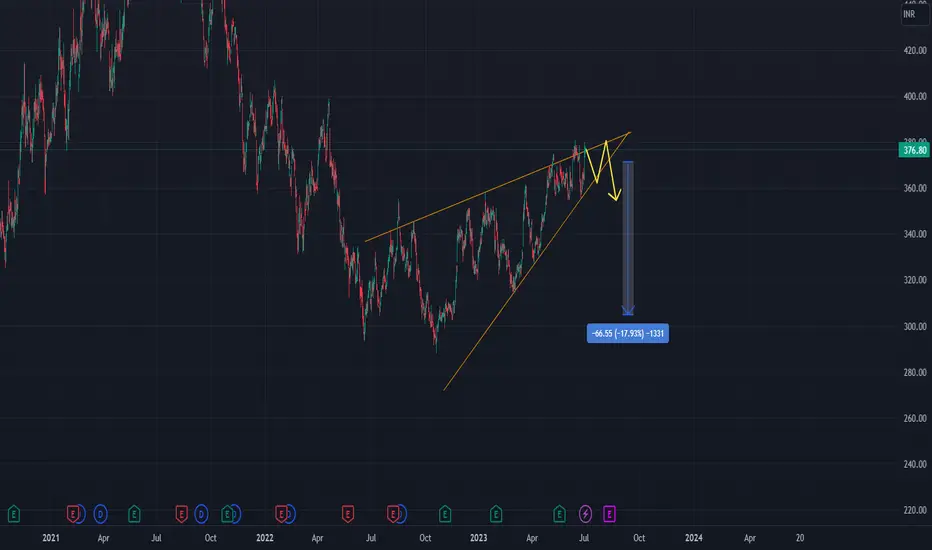Open green earnings marker before Jul 2021
Screen dimensions: 932x550
(x=134, y=514)
